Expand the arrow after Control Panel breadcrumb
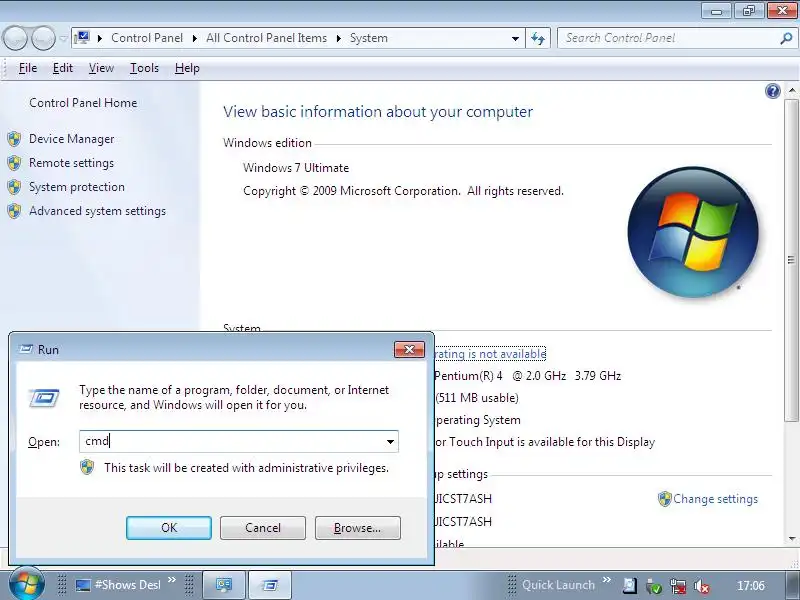Viewport: 800px width, 600px height. pos(194,38)
